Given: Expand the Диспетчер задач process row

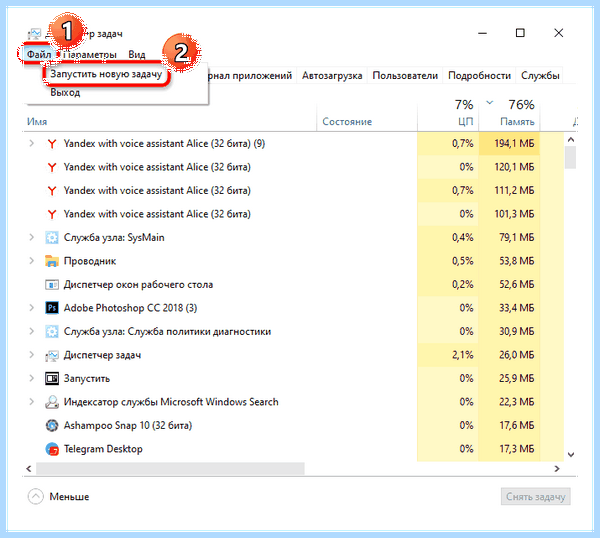Looking at the screenshot, I should click(31, 355).
